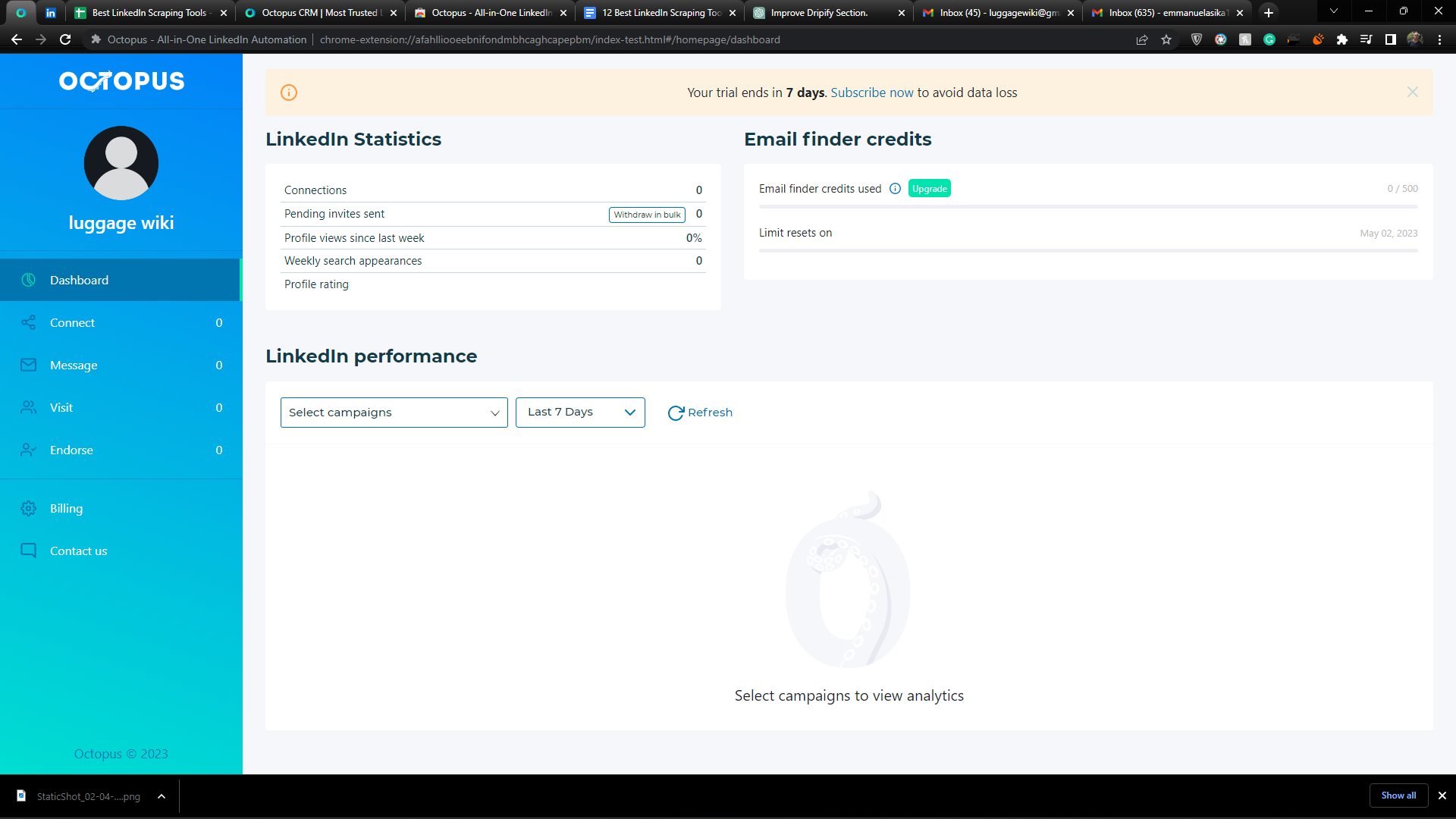Image resolution: width=1456 pixels, height=819 pixels.
Task: Open the Billing sidebar item
Action: point(121,508)
